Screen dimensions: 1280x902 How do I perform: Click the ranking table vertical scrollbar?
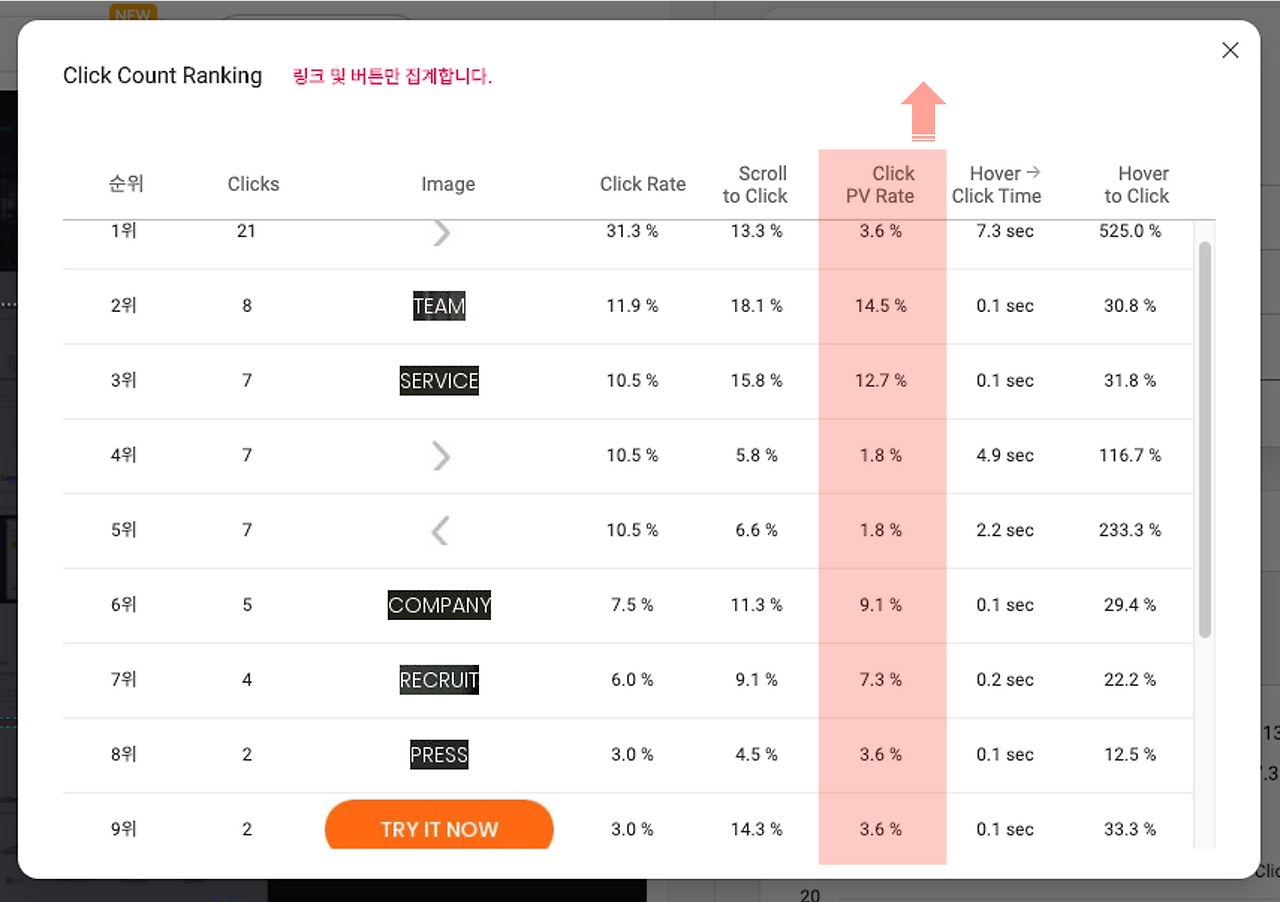tap(1205, 439)
